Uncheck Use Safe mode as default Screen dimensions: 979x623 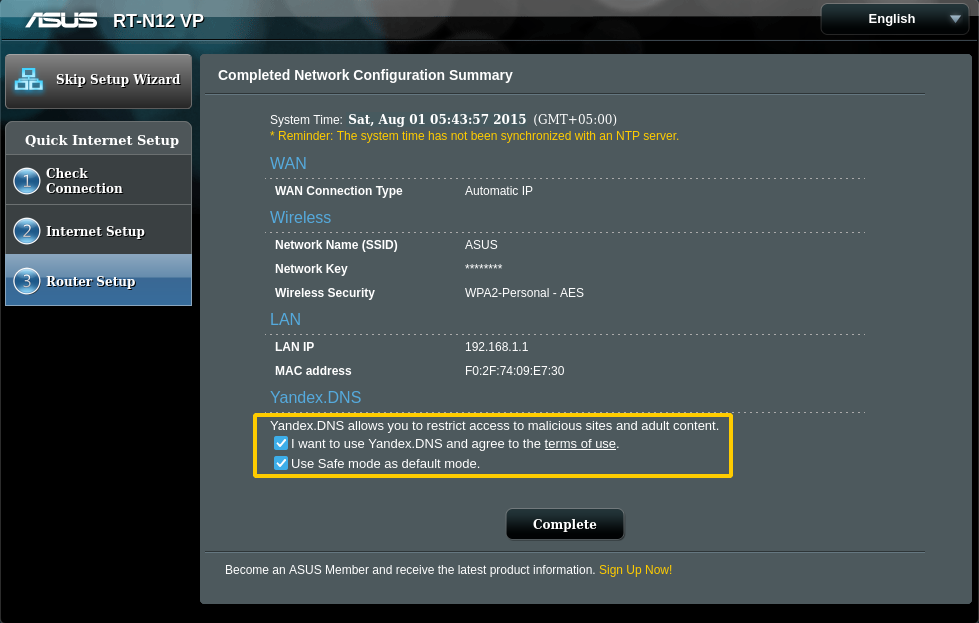pyautogui.click(x=281, y=463)
